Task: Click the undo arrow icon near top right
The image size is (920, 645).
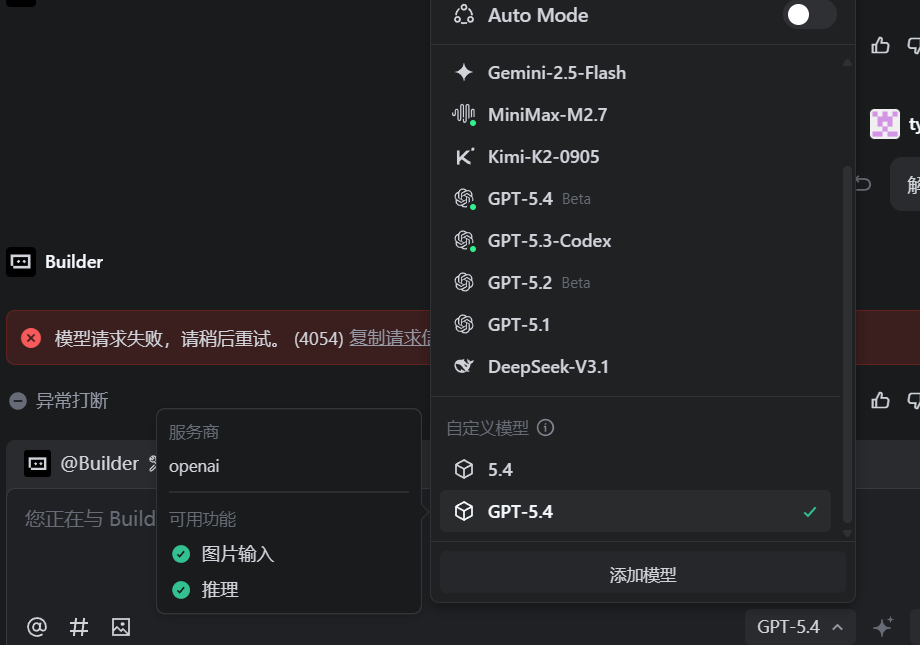Action: (863, 184)
